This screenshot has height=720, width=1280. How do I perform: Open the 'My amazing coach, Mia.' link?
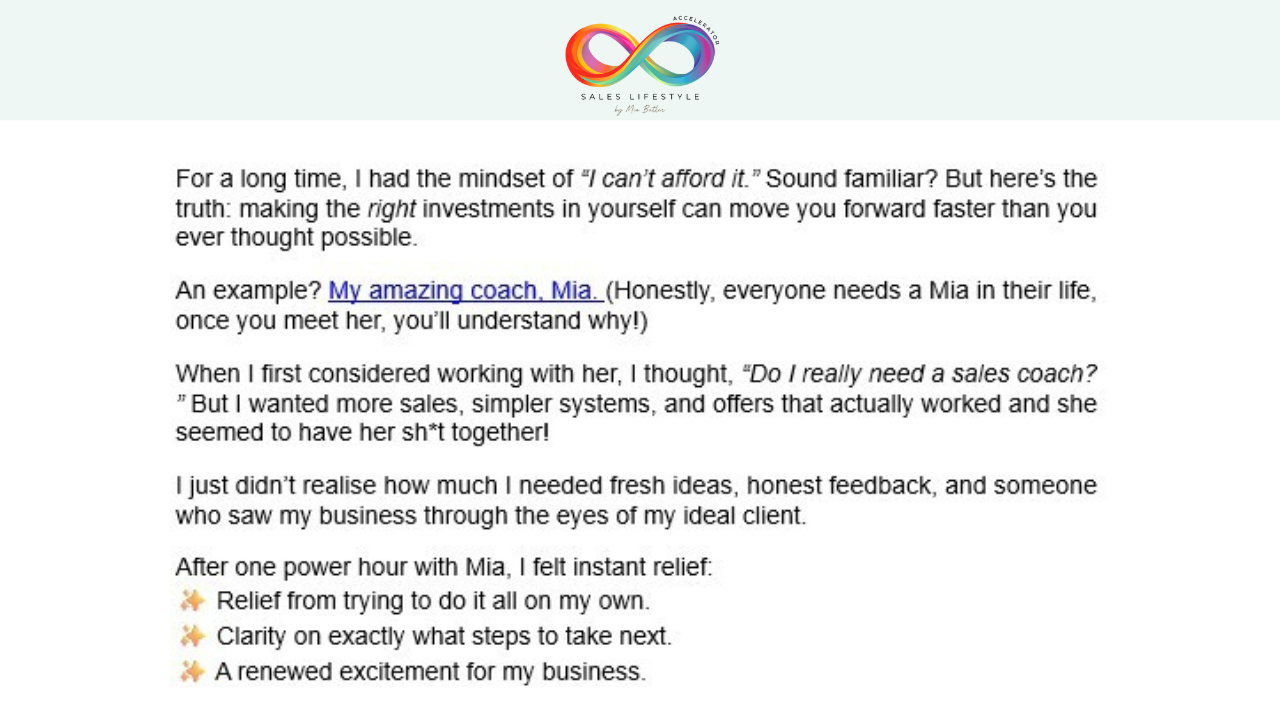click(x=466, y=291)
